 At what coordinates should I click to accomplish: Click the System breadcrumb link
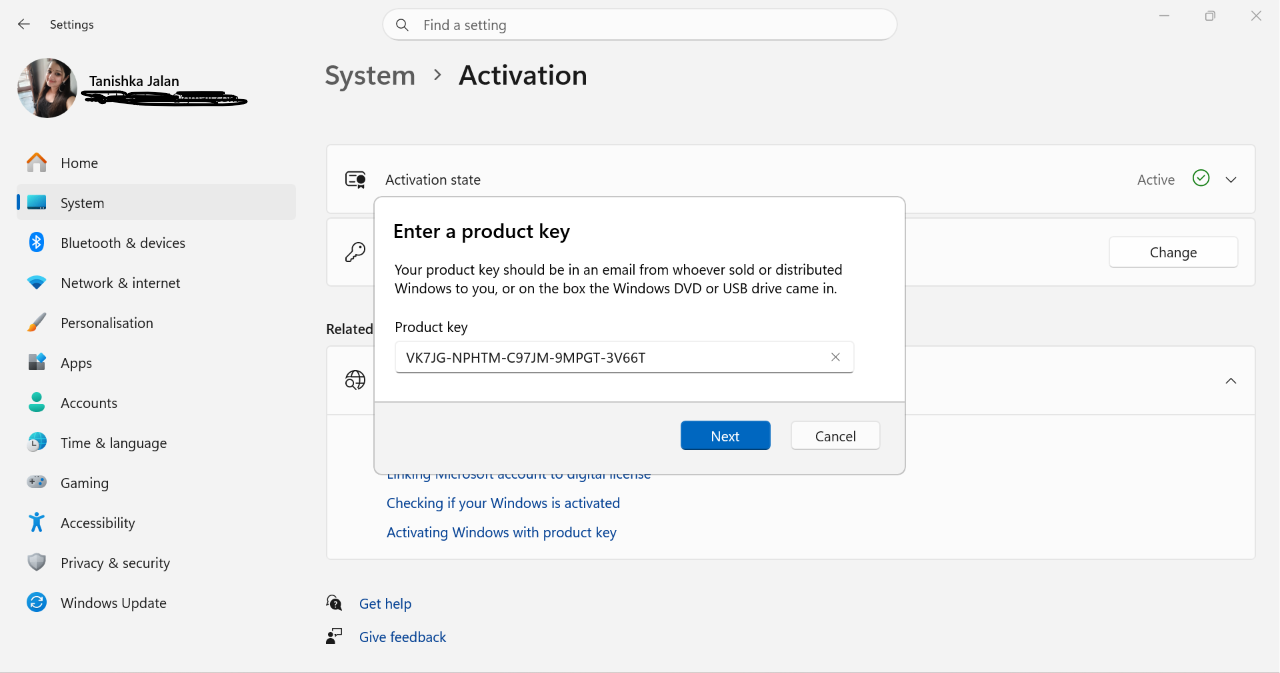(x=370, y=76)
